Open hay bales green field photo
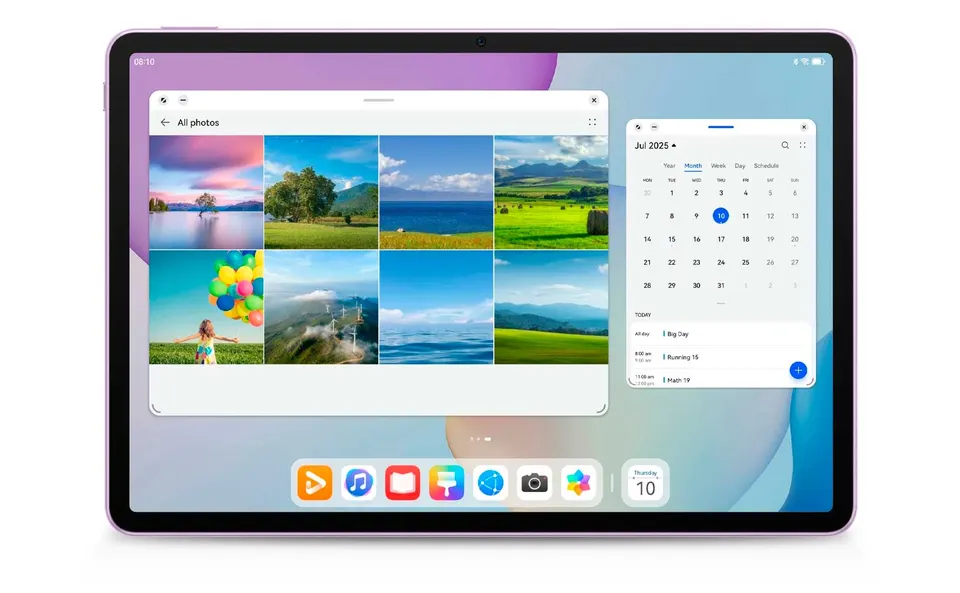Screen dimensions: 960x593 [x=551, y=192]
